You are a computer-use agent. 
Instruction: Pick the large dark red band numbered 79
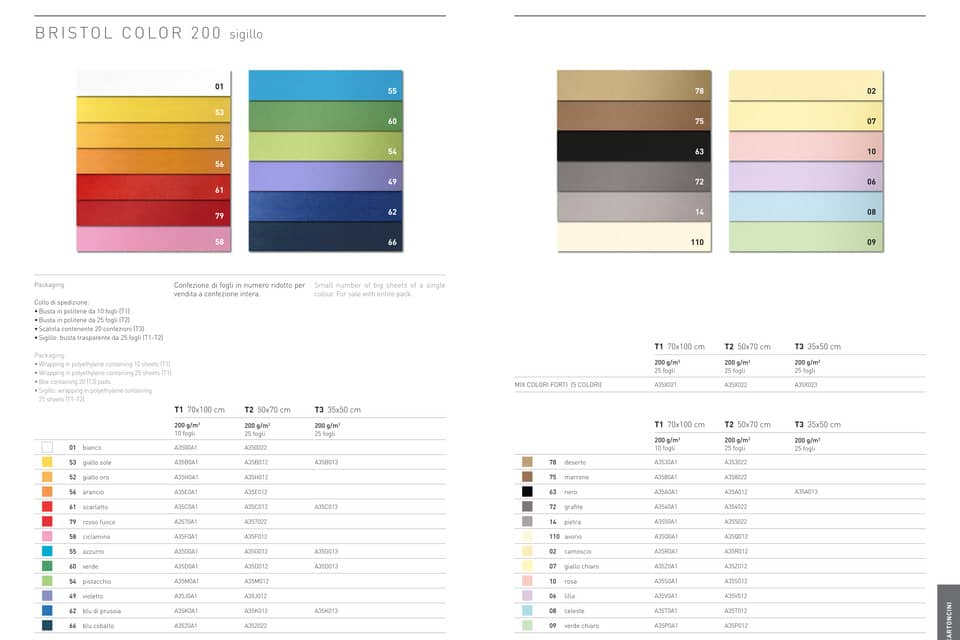(x=153, y=213)
